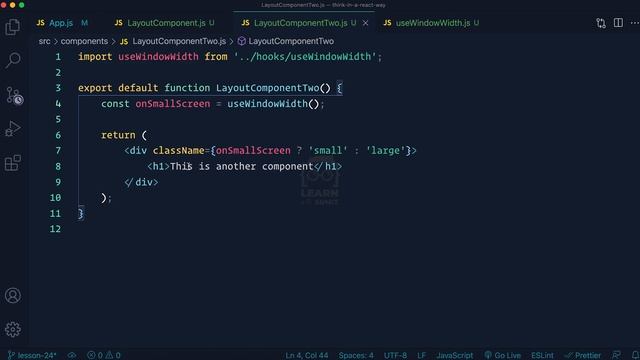Screen dimensions: 640x360
Task: Open the errors and warnings counter
Action: pos(104,355)
